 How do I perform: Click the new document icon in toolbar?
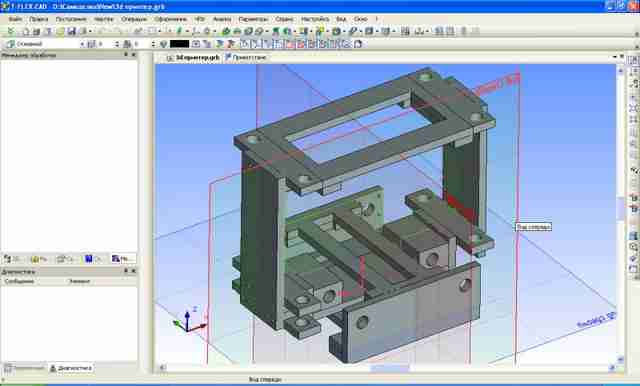point(26,31)
